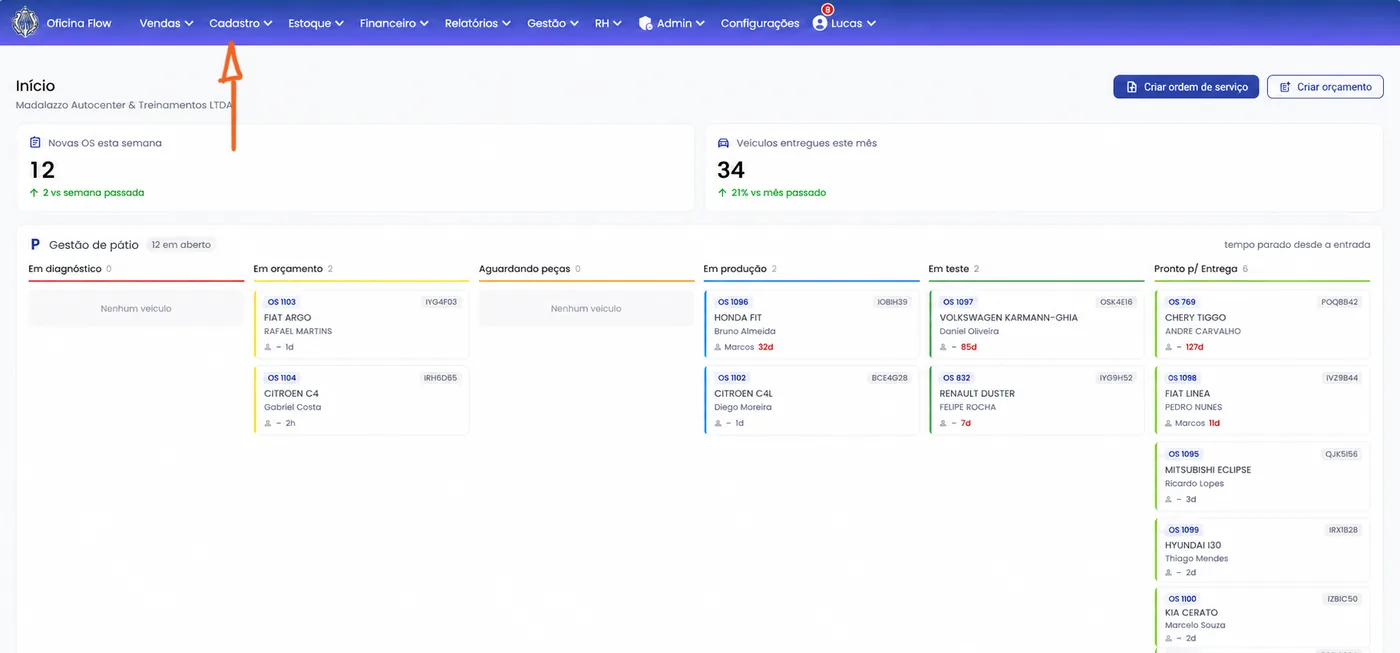This screenshot has width=1400, height=653.
Task: Click the red 85d elapsed time
Action: 968,347
